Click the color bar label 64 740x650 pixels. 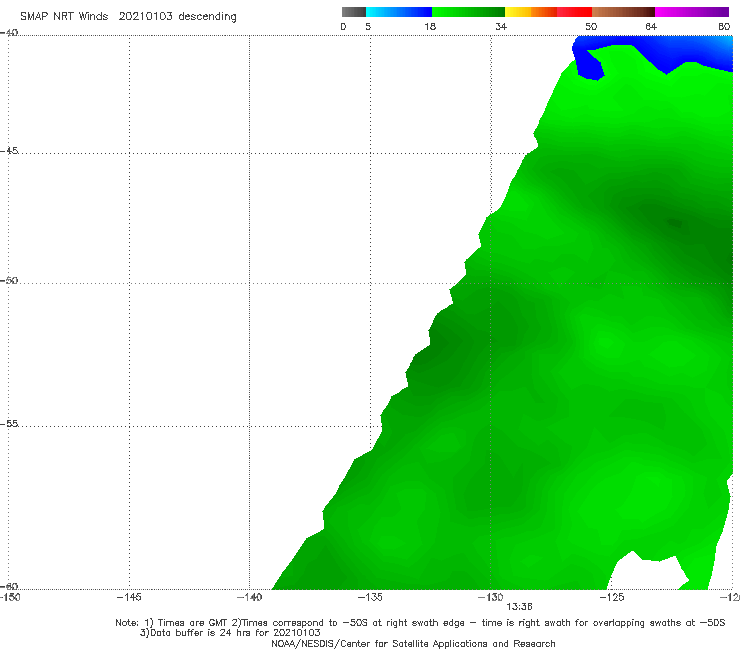(x=651, y=26)
